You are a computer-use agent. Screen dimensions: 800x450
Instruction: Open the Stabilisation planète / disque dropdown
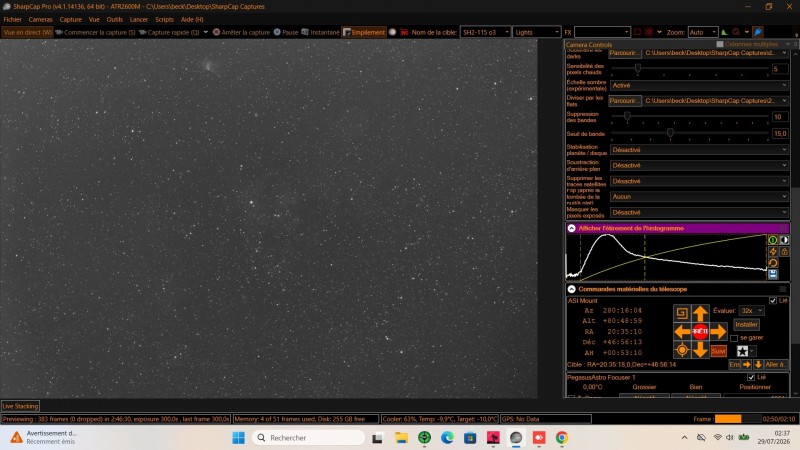pos(699,150)
